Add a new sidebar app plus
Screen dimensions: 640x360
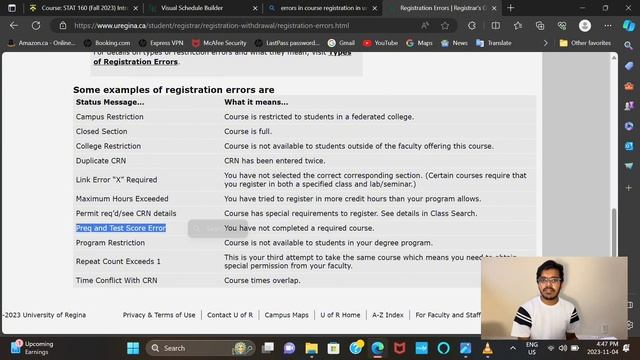coord(629,188)
